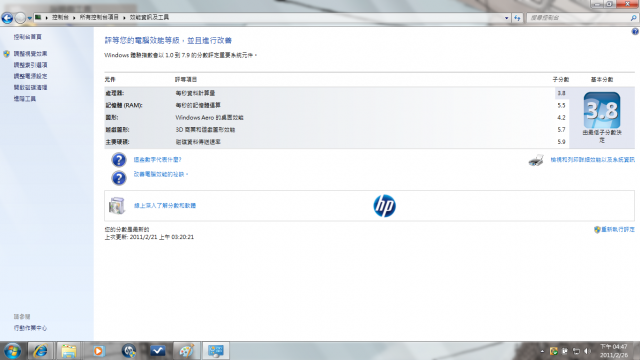
Task: Switch to Paint on taskbar
Action: coord(187,351)
